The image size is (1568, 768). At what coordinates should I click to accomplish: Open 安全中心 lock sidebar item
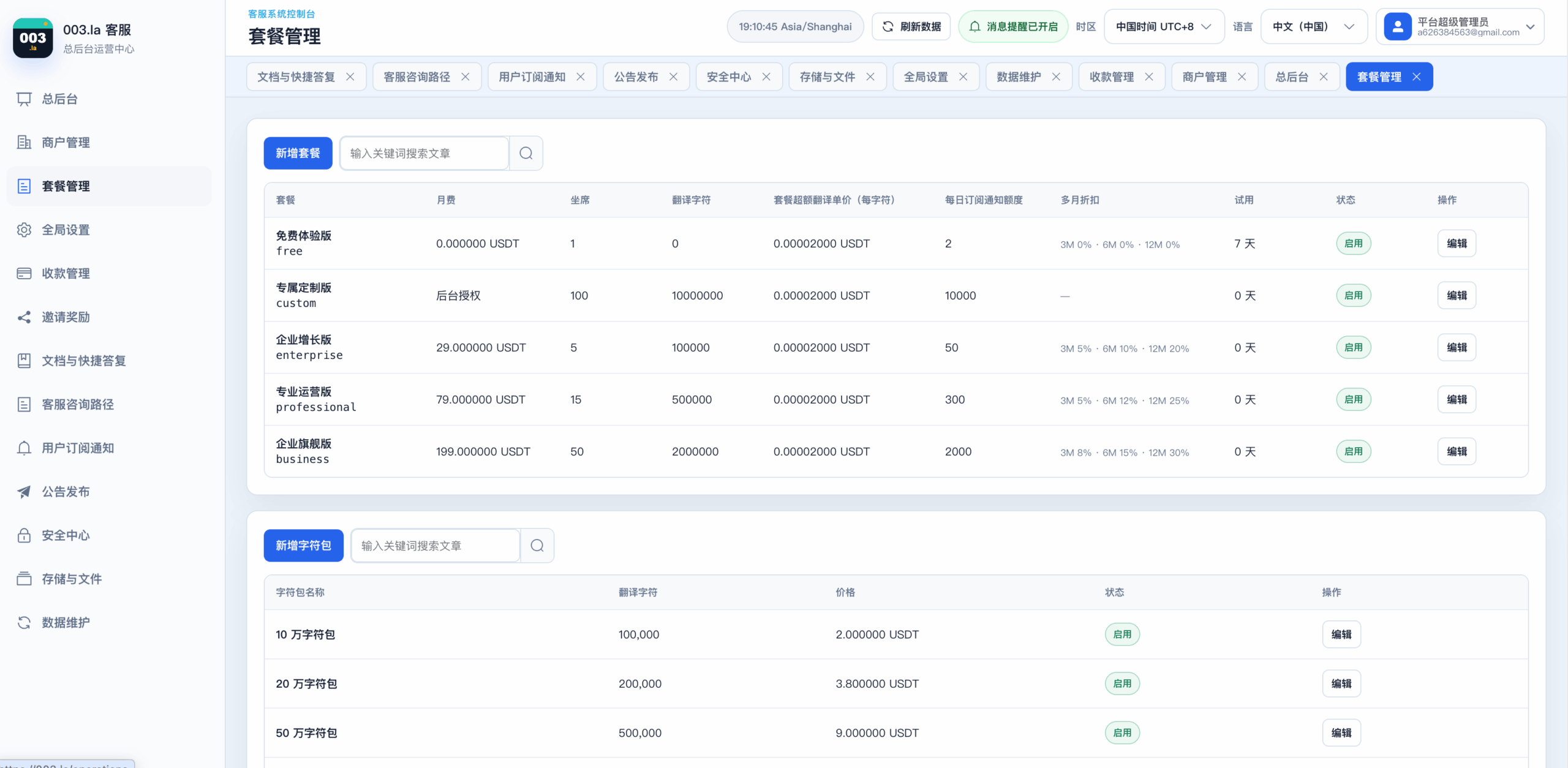tap(109, 535)
